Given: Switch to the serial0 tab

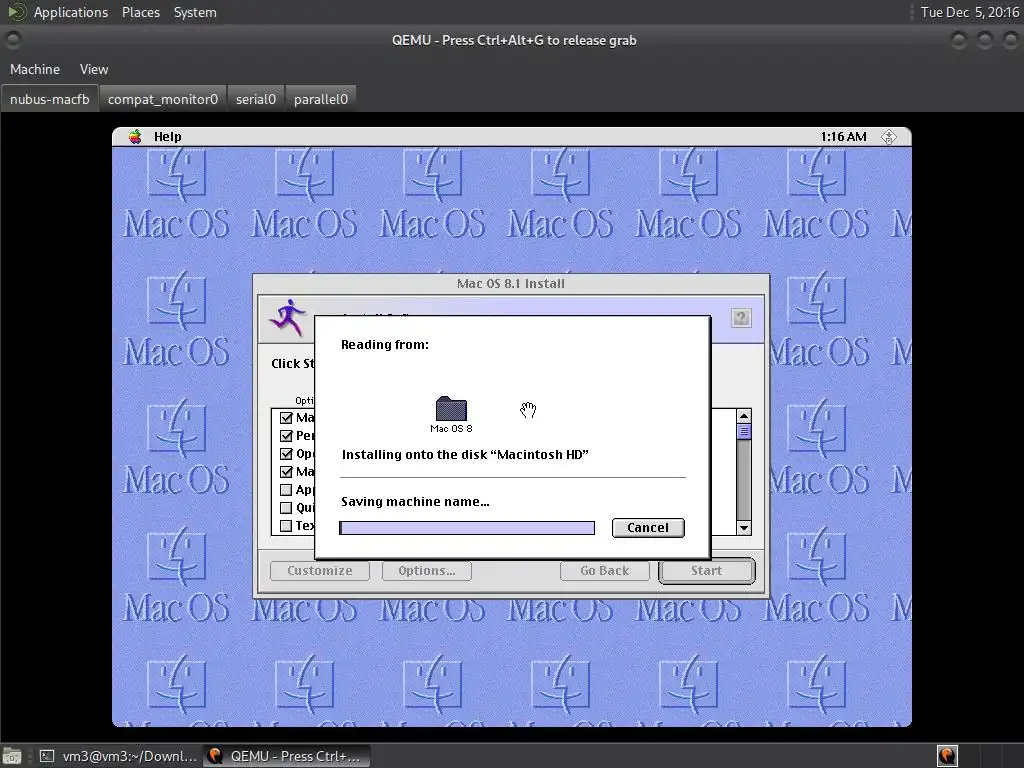Looking at the screenshot, I should tap(255, 99).
